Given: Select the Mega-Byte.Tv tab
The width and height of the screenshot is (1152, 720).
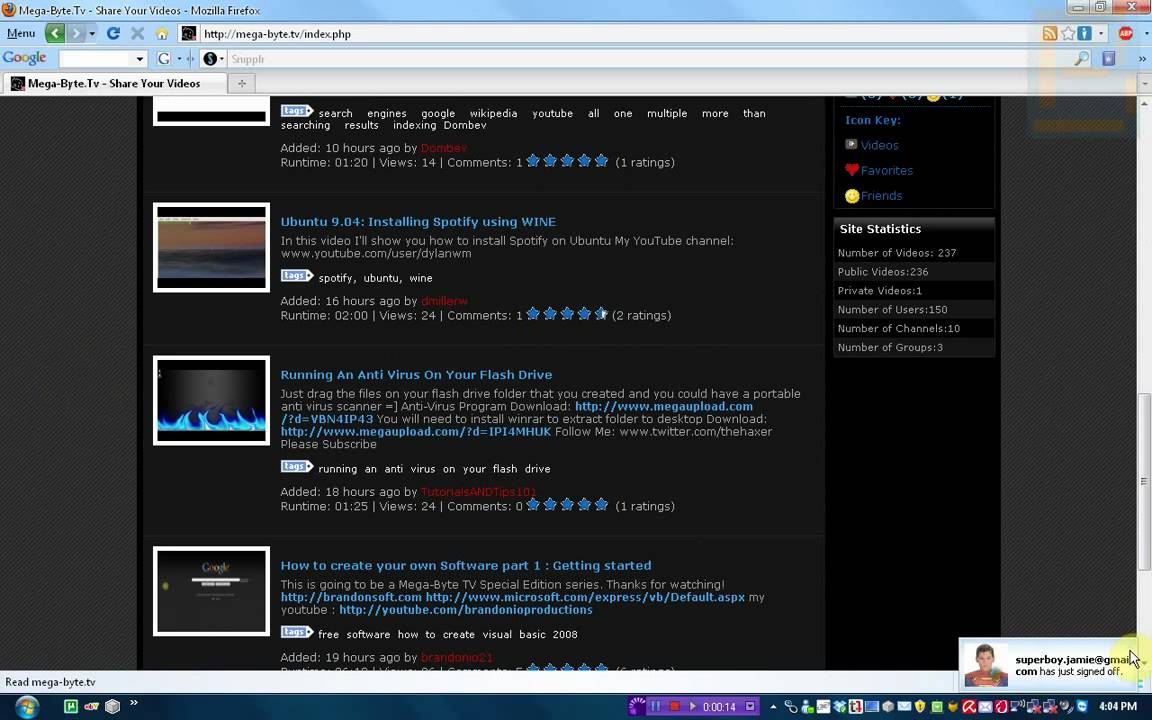Looking at the screenshot, I should (x=114, y=83).
